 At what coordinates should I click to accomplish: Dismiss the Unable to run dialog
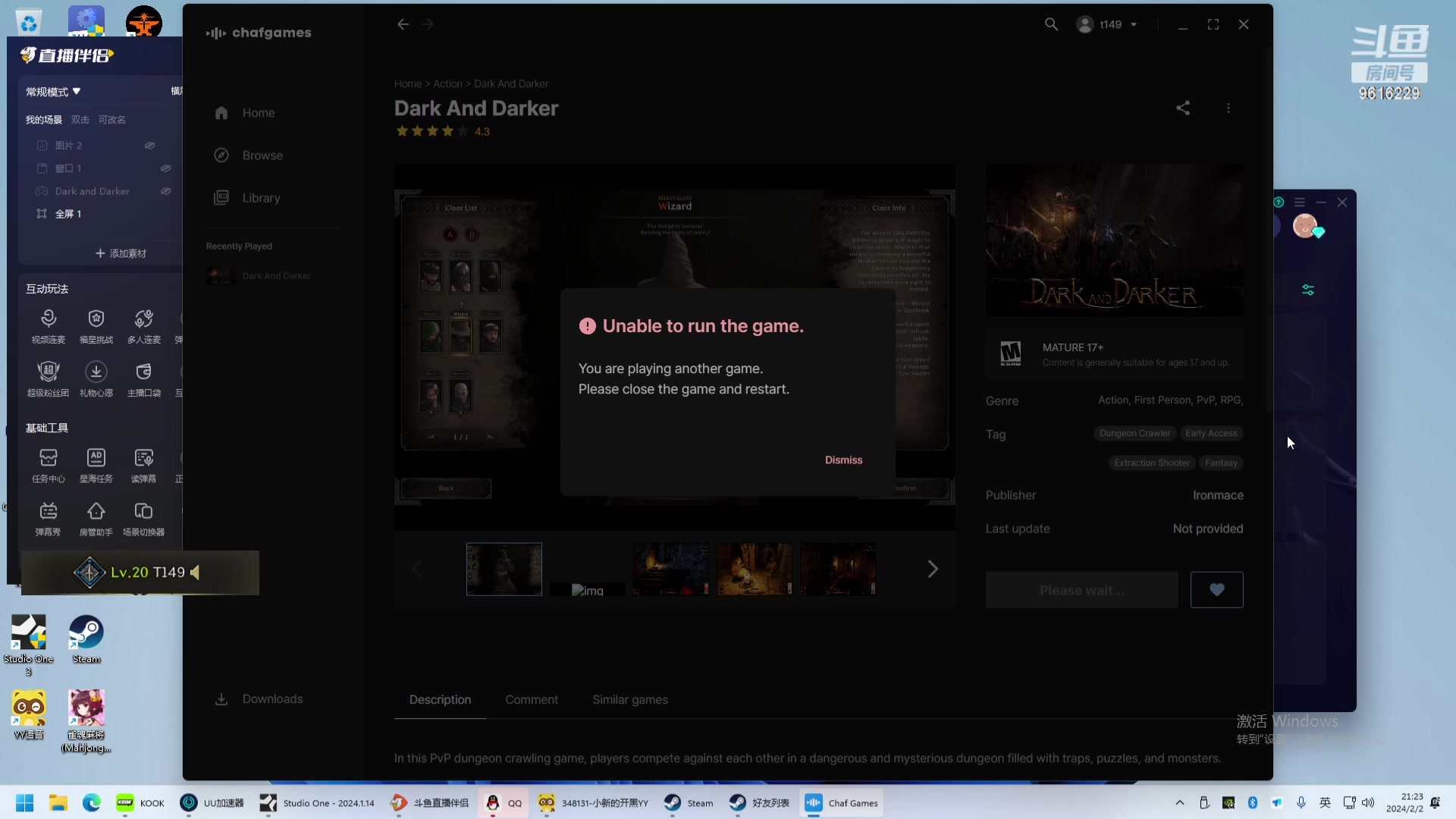(843, 460)
